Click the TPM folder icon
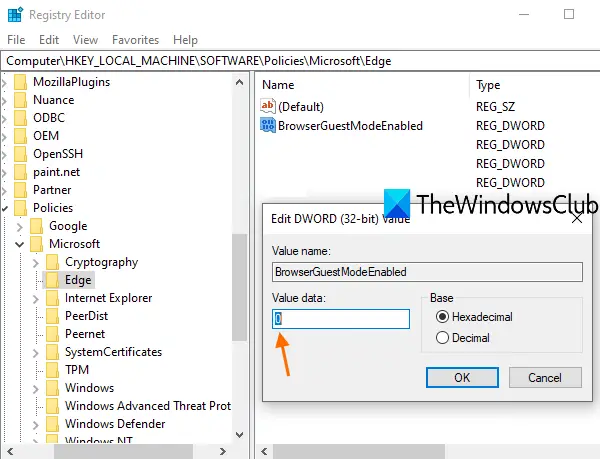 coord(52,369)
